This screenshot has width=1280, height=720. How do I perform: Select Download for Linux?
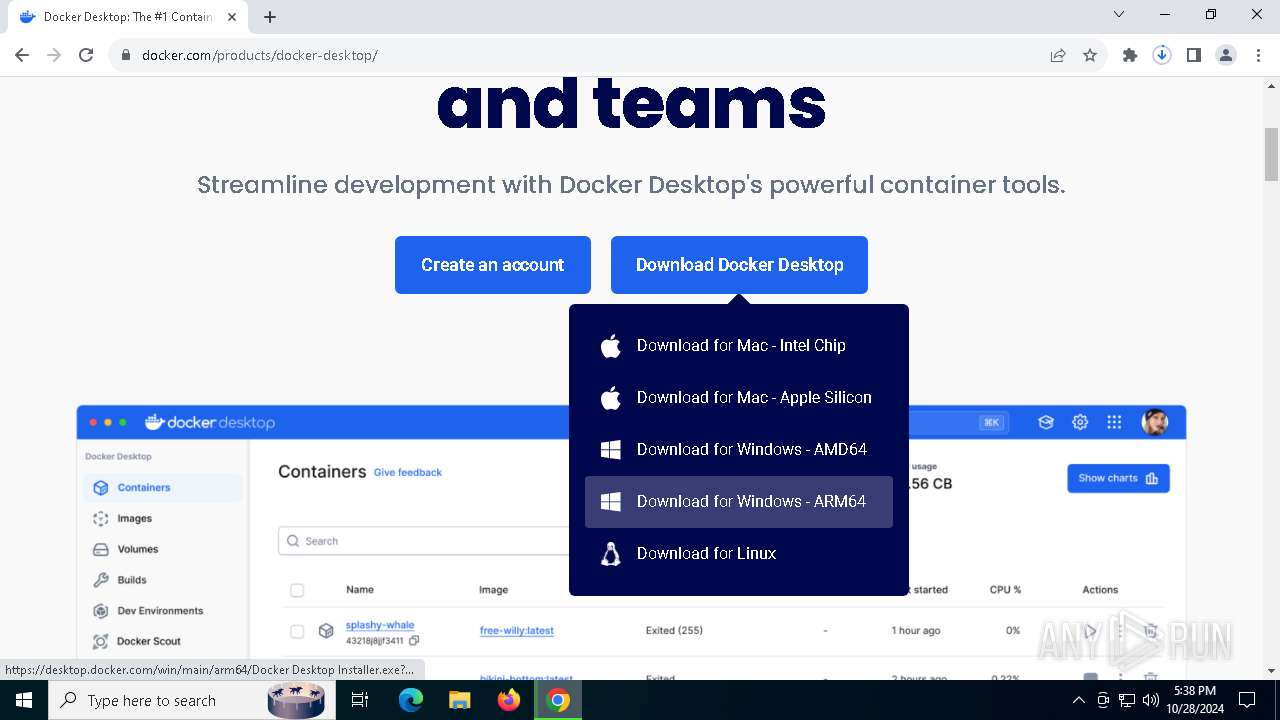pos(739,553)
